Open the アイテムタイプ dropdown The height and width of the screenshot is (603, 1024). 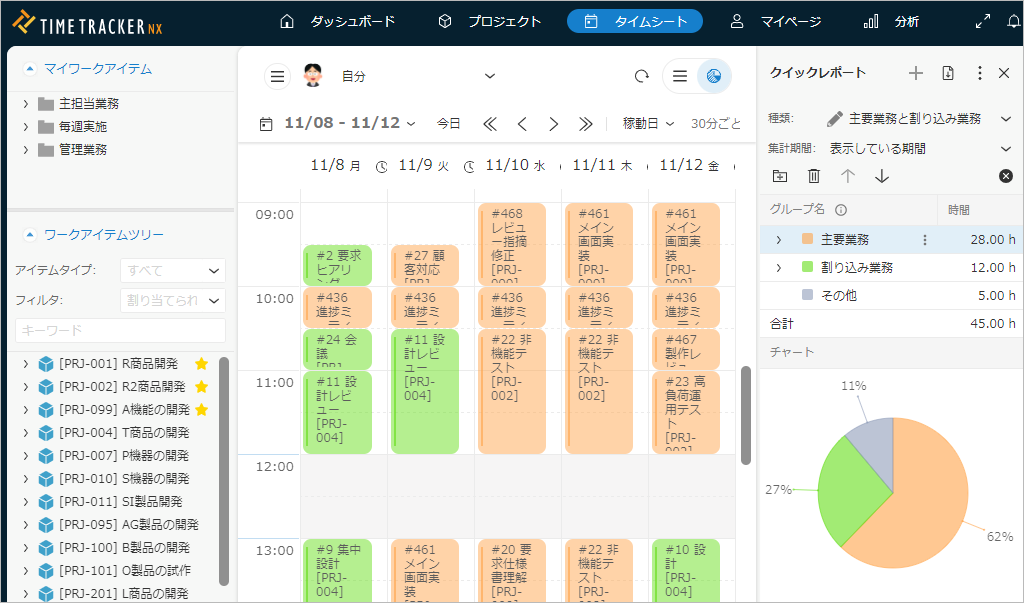tap(173, 270)
